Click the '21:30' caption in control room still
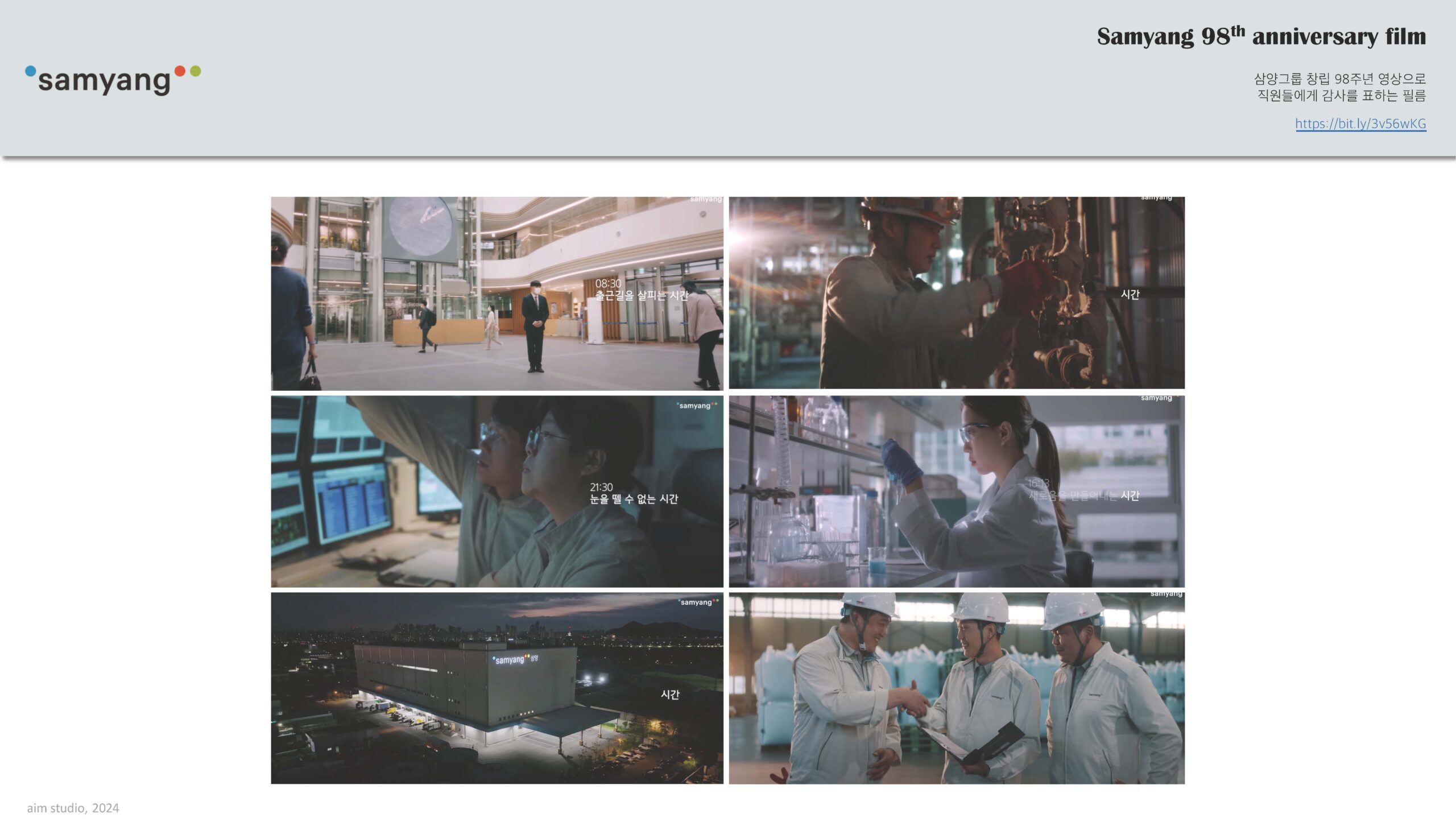Image resolution: width=1456 pixels, height=830 pixels. [601, 487]
